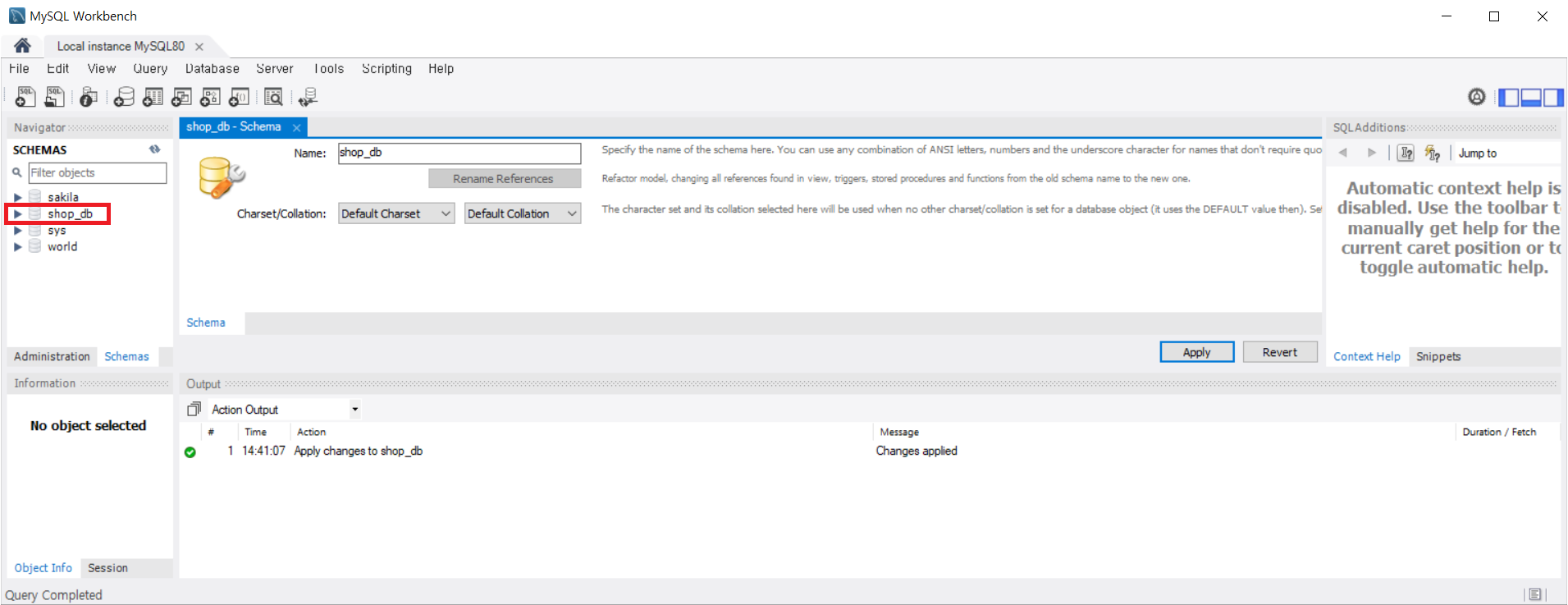The width and height of the screenshot is (1568, 605).
Task: Reconnect to DBMS toolbar icon
Action: tap(308, 97)
